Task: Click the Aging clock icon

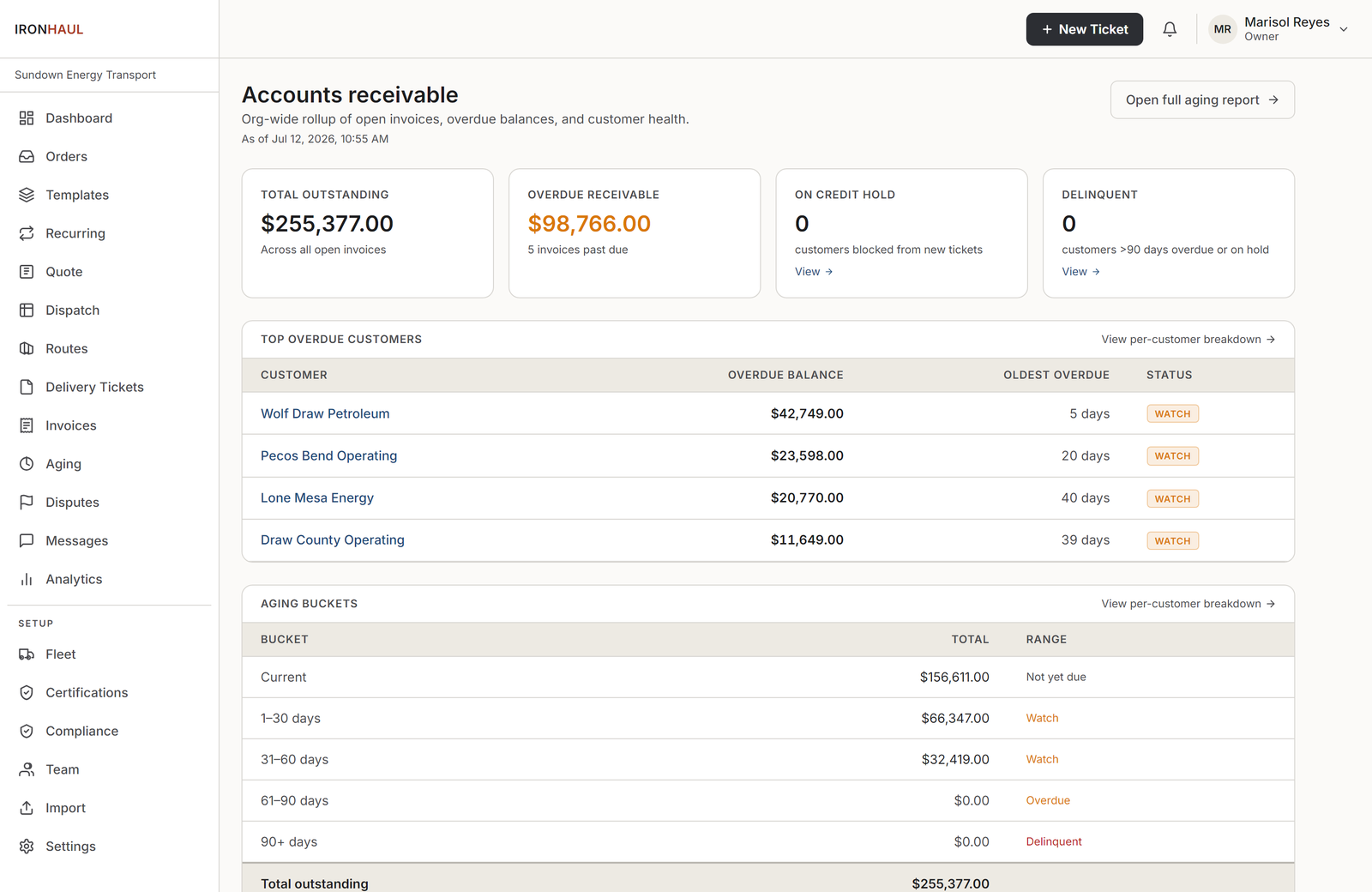Action: [x=27, y=464]
